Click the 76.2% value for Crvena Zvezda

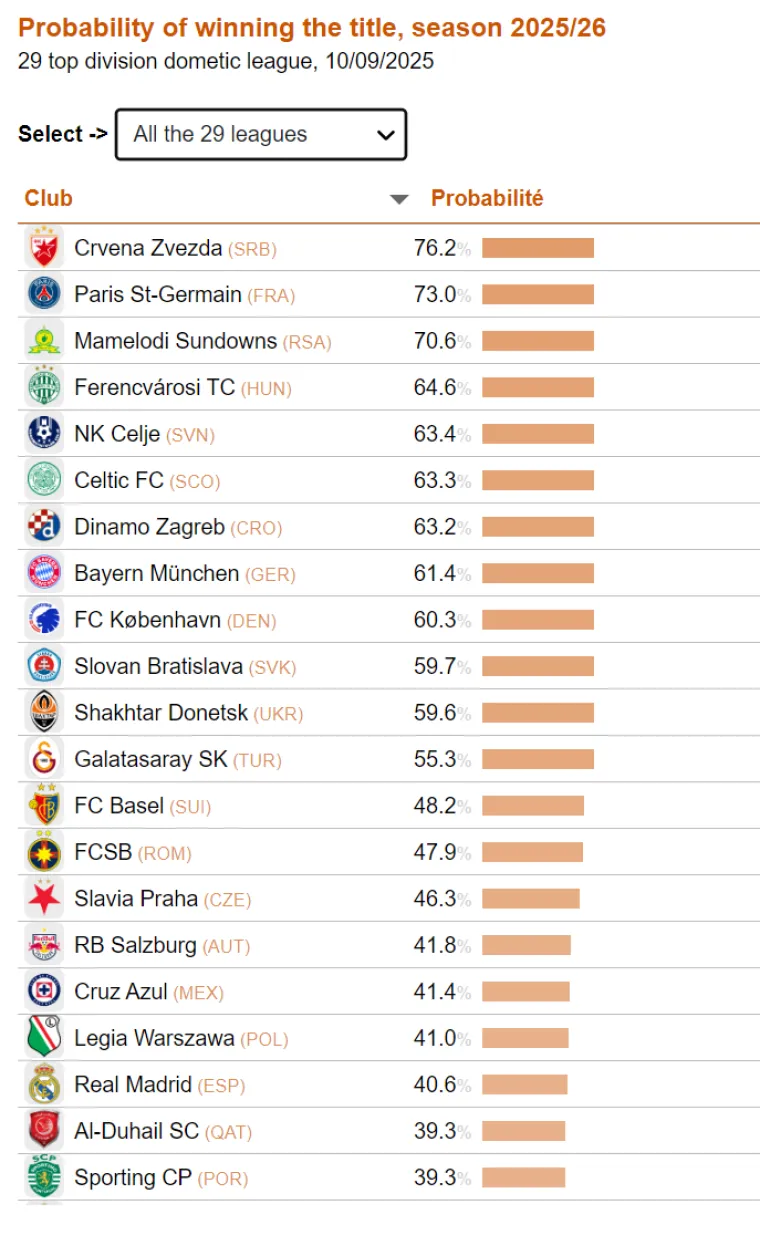point(439,246)
